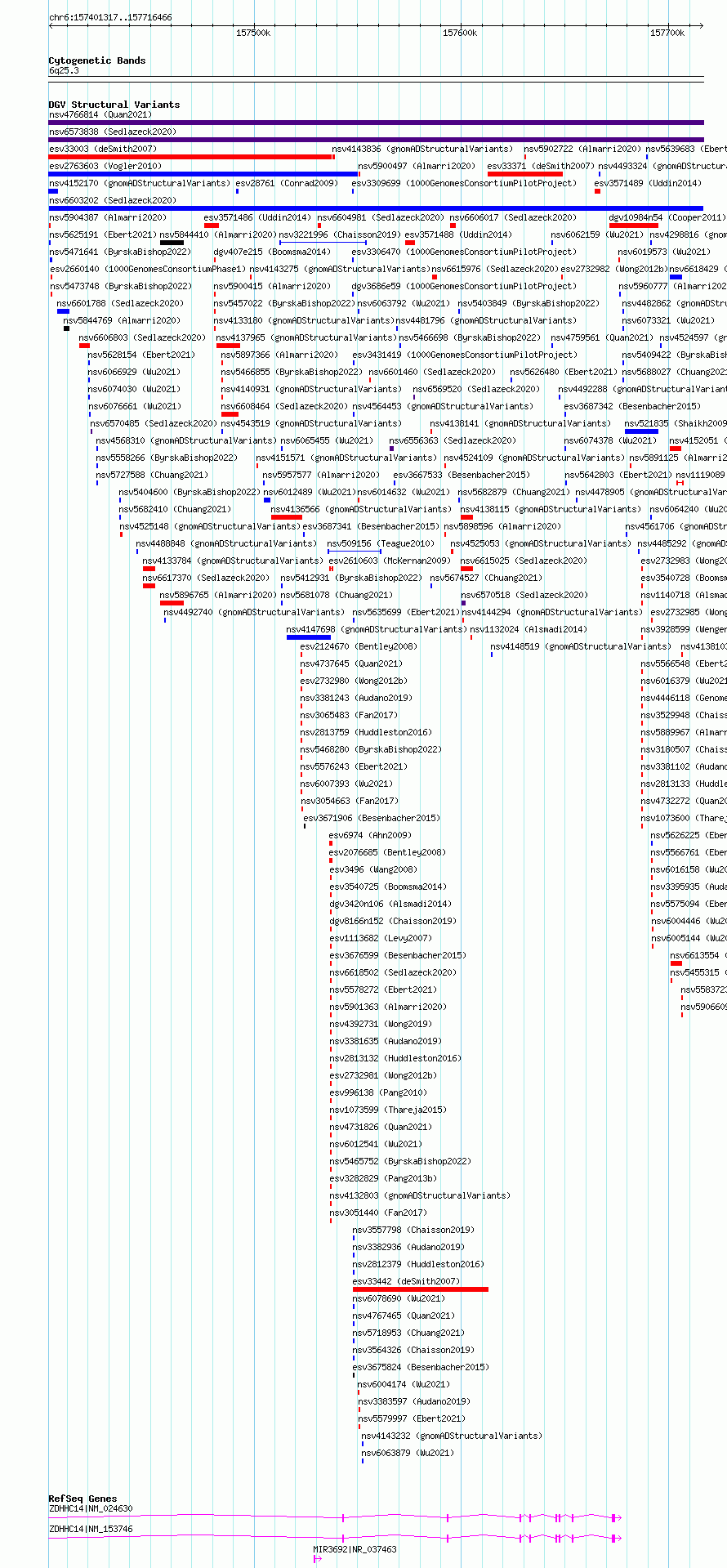
Task: Open nsv5902722 (Almarri2020) label
Action: click(582, 149)
